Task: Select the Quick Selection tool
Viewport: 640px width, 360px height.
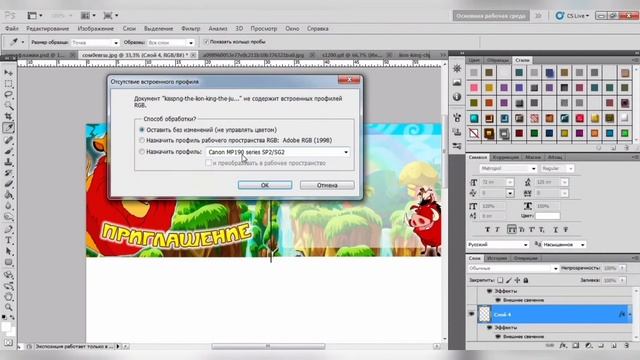Action: click(x=8, y=106)
